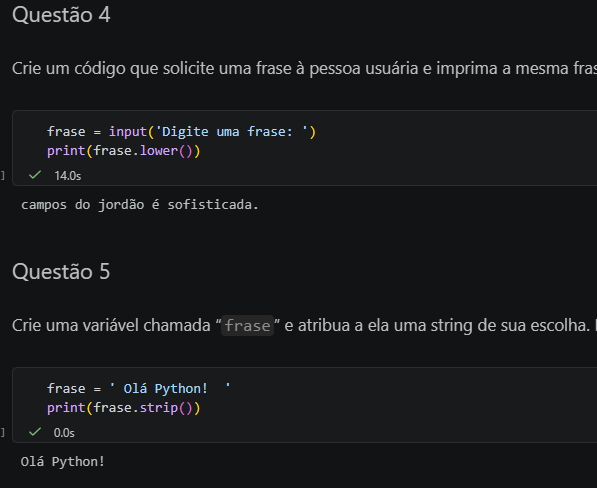
Task: Place cursor in the frase = ' Olá Python! ' line
Action: pos(139,389)
